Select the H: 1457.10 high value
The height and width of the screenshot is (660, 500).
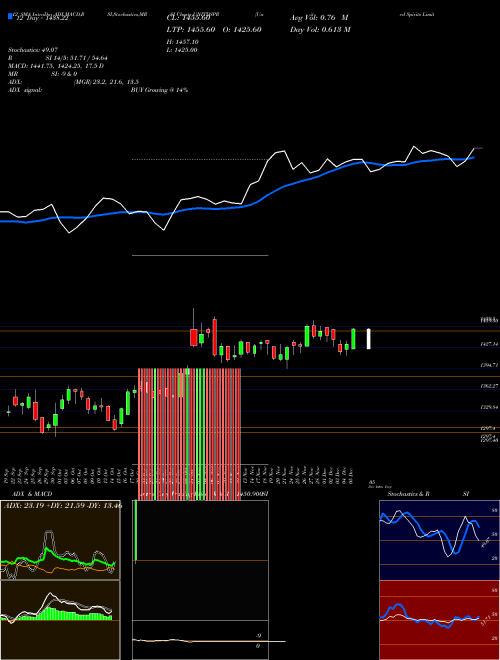pos(183,42)
